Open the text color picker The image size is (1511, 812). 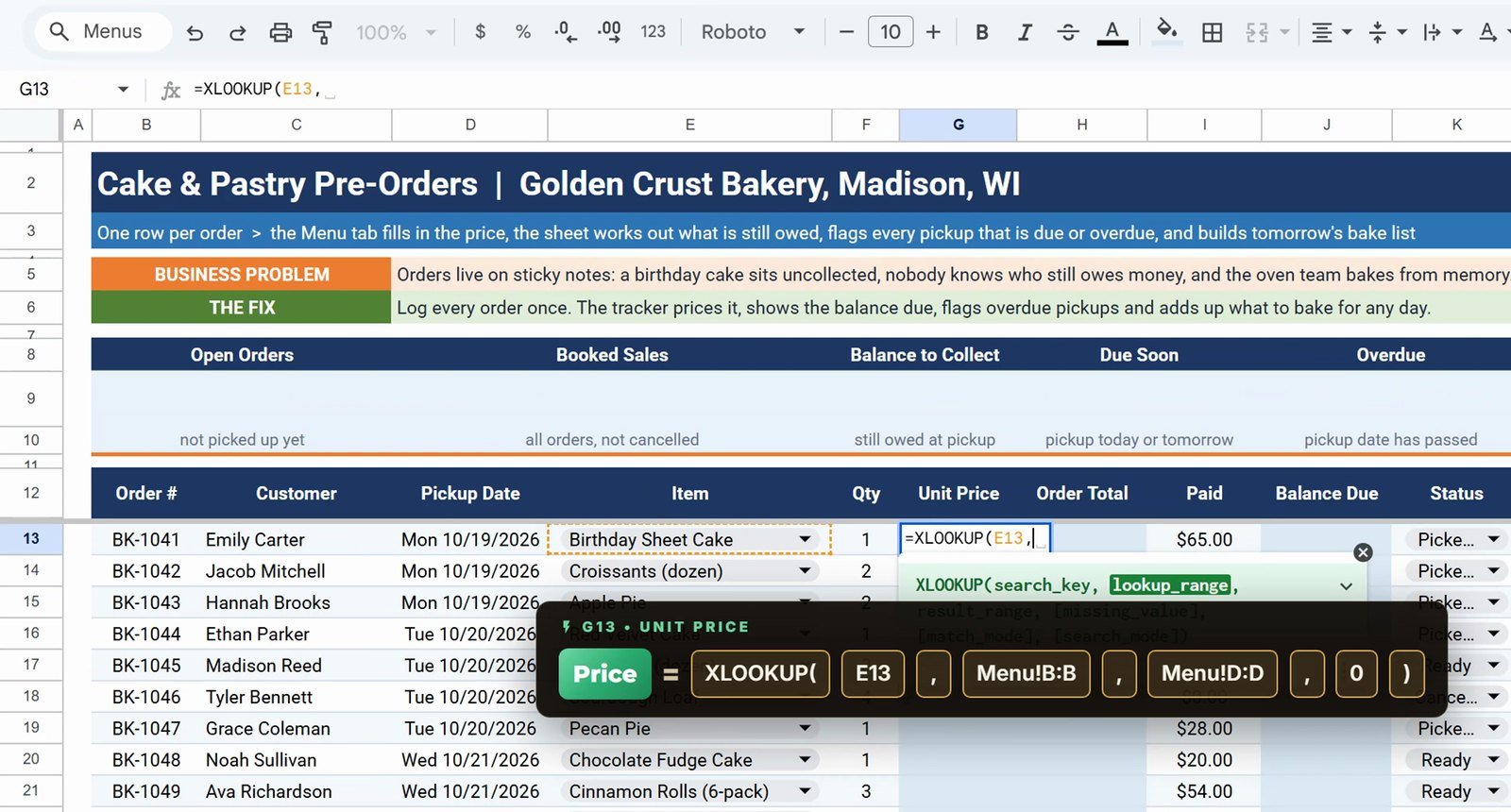point(1112,32)
